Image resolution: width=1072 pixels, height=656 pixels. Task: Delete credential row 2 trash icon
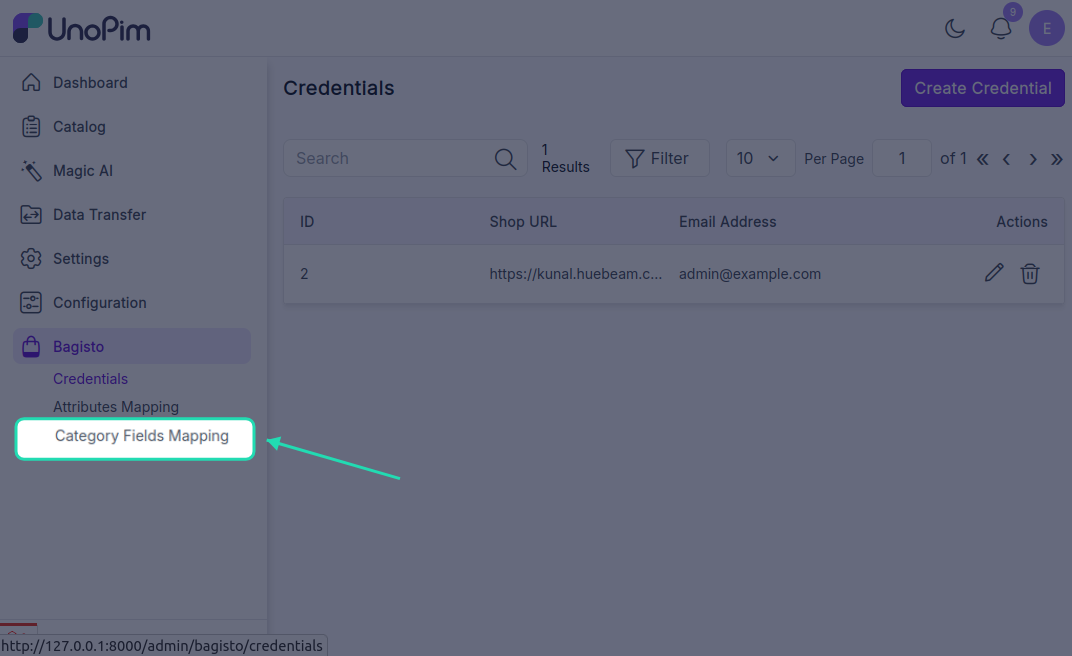pyautogui.click(x=1030, y=273)
